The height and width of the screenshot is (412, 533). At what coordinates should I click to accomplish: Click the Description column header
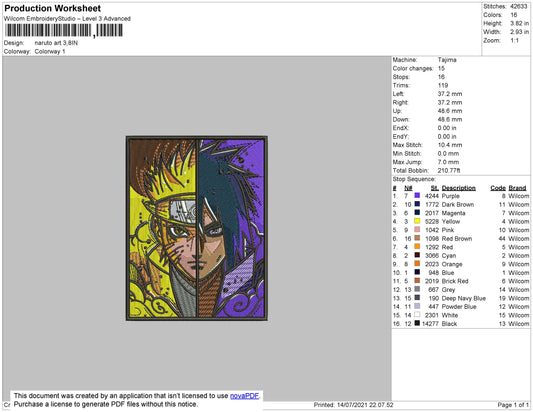[458, 188]
